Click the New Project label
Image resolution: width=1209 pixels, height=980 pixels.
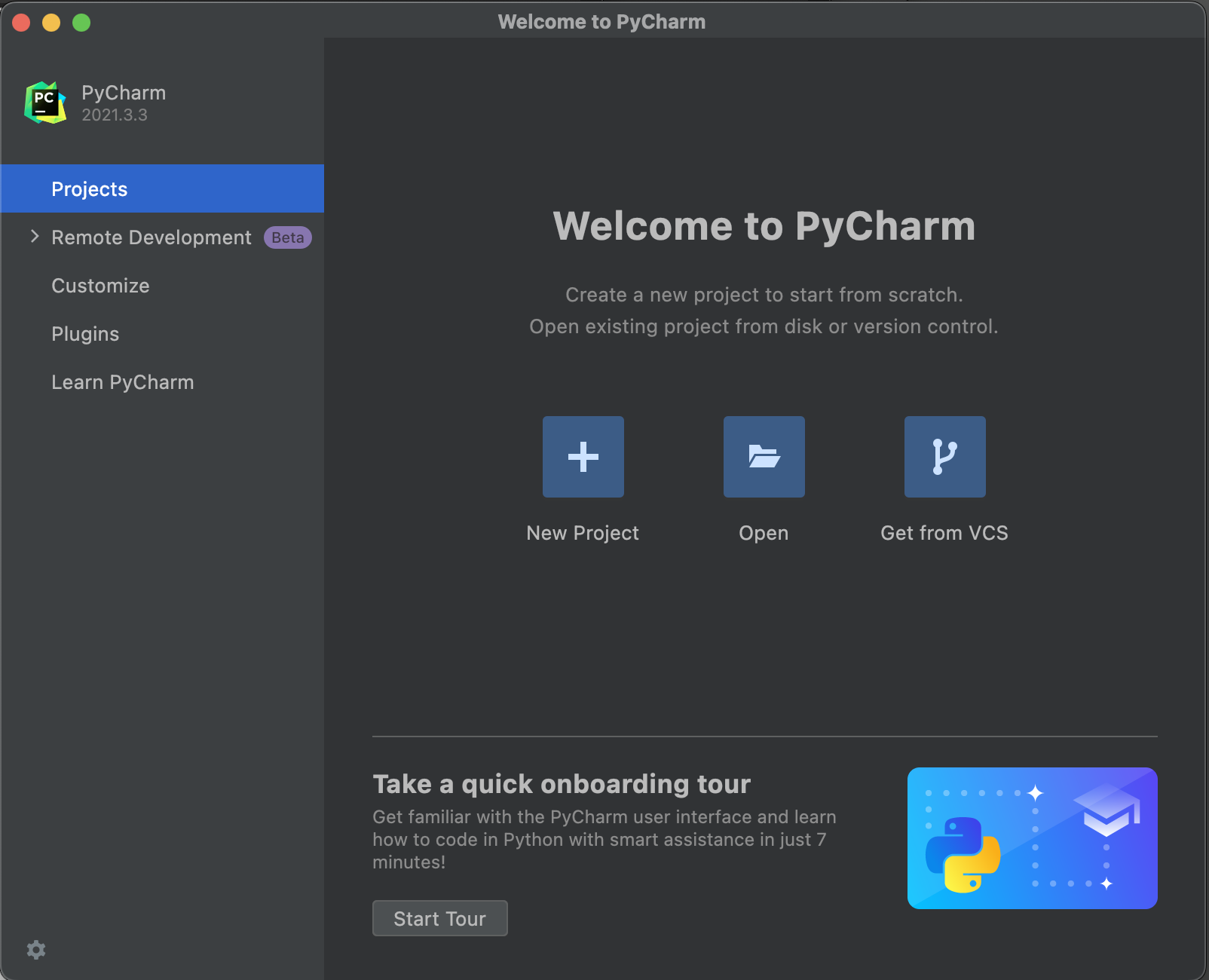pyautogui.click(x=583, y=533)
